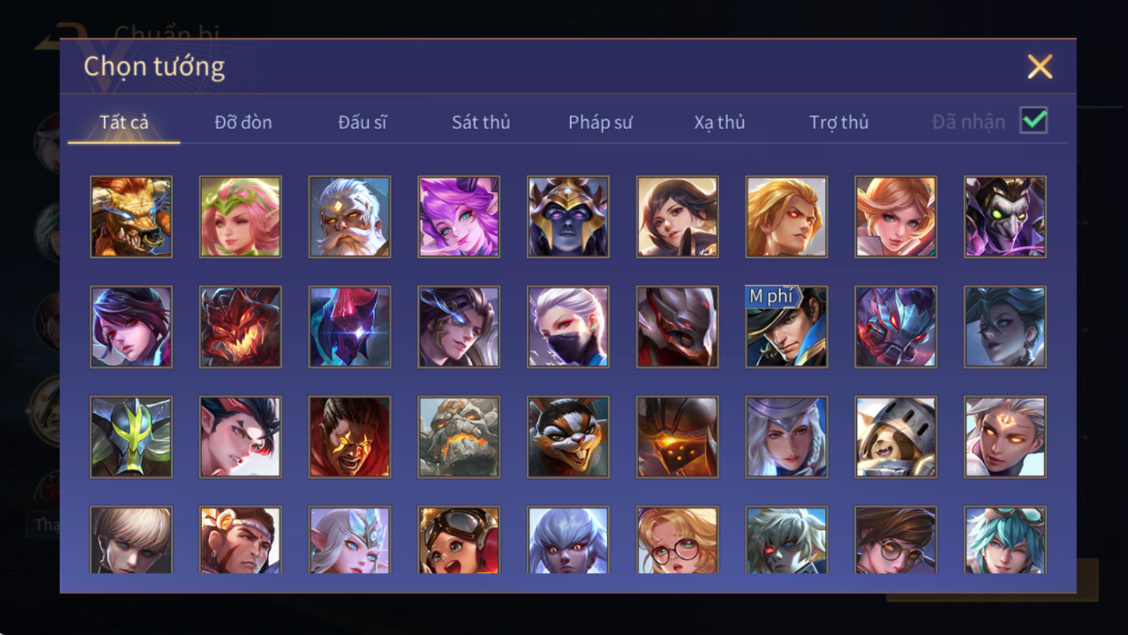Viewport: 1128px width, 635px height.
Task: Show the Pháp sư heroes tab
Action: click(x=600, y=122)
